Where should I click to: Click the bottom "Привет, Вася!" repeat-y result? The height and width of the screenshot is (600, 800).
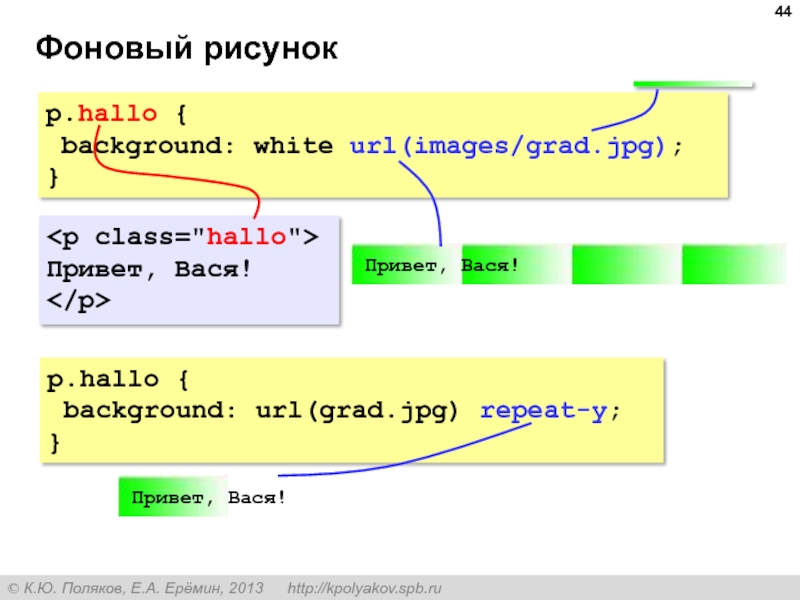click(x=209, y=497)
